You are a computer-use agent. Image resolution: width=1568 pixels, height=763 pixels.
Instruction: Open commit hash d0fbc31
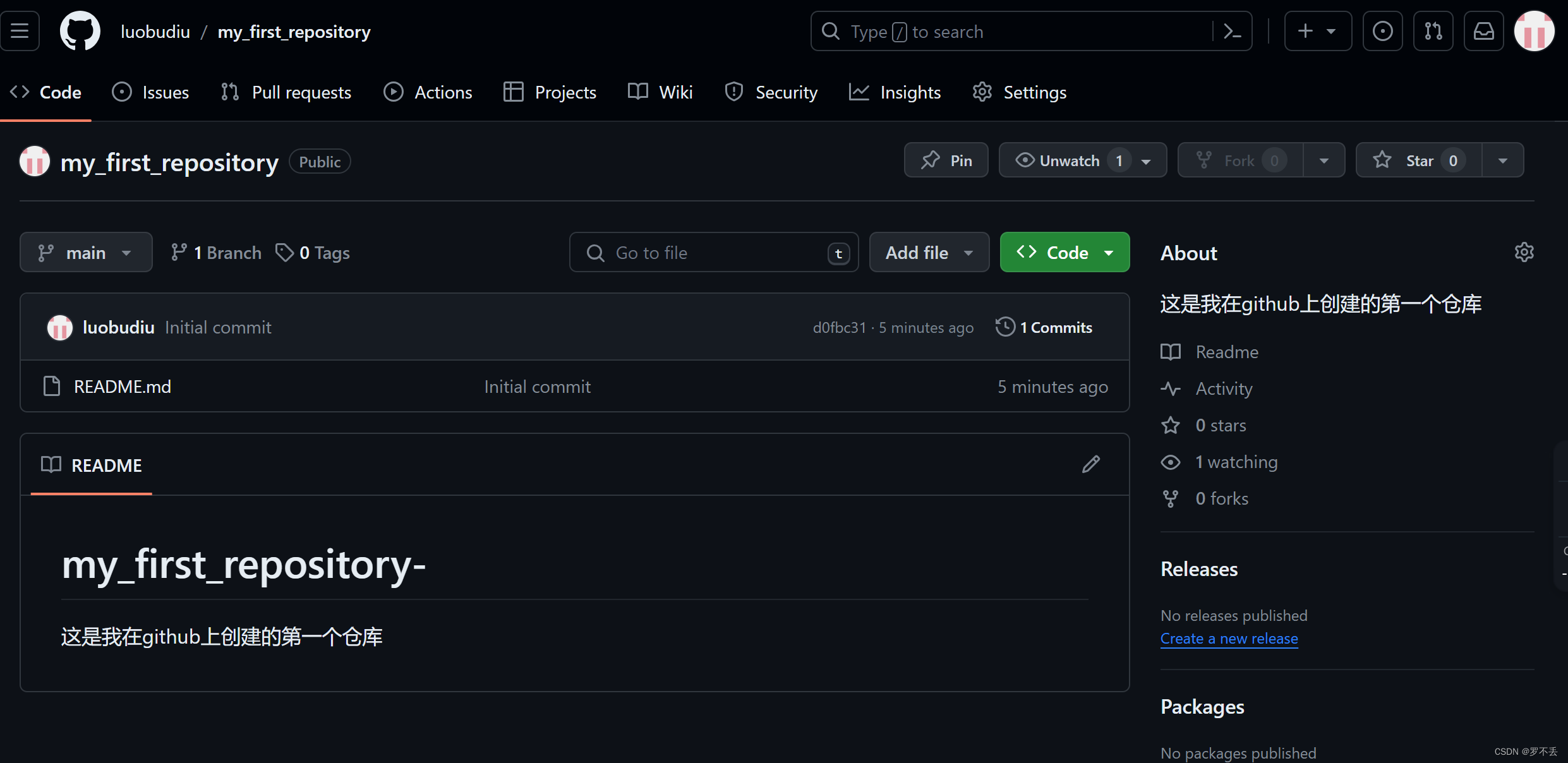pyautogui.click(x=840, y=328)
